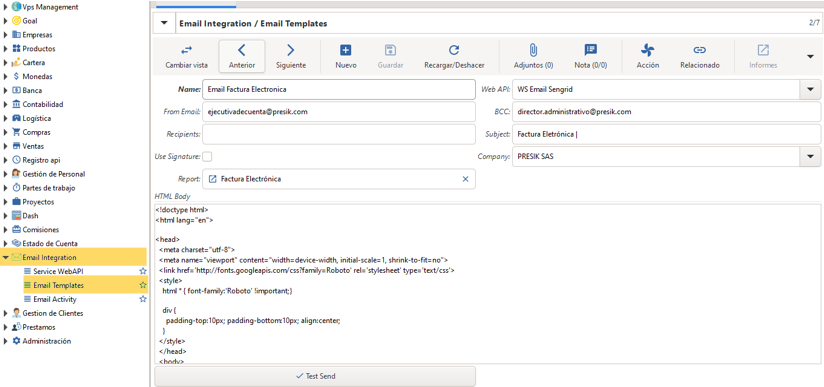Image resolution: width=824 pixels, height=387 pixels.
Task: Expand the Ventas tree node
Action: click(x=6, y=146)
